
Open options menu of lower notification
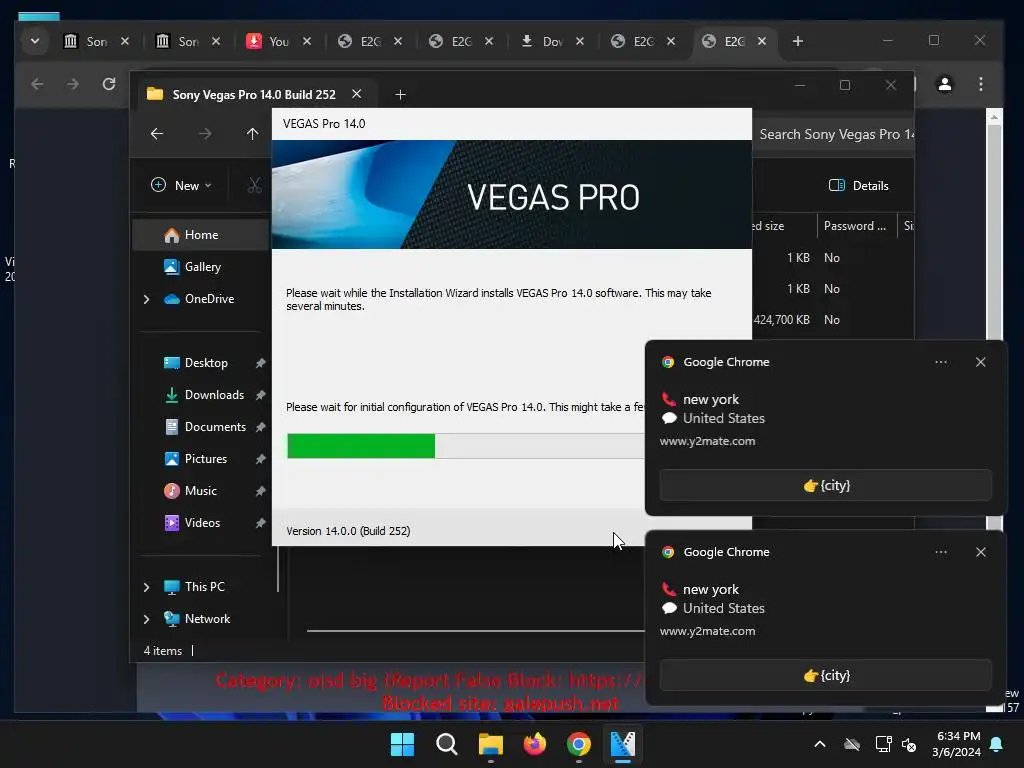(940, 552)
